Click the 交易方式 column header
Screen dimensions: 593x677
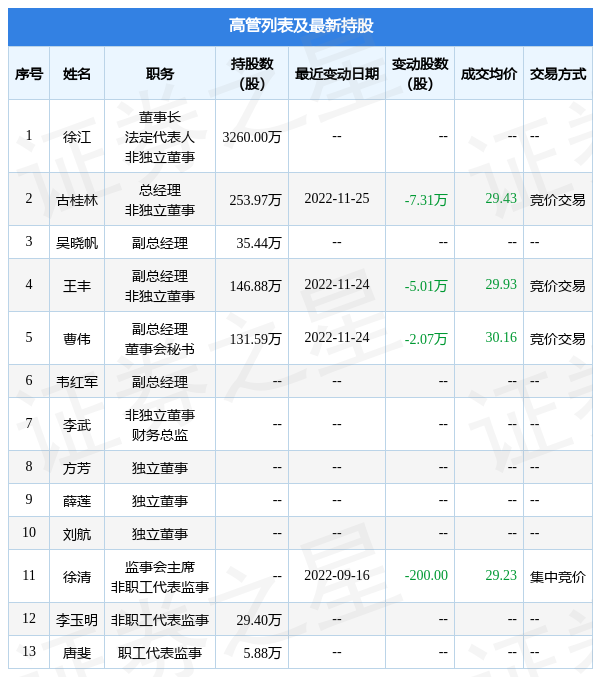[558, 74]
